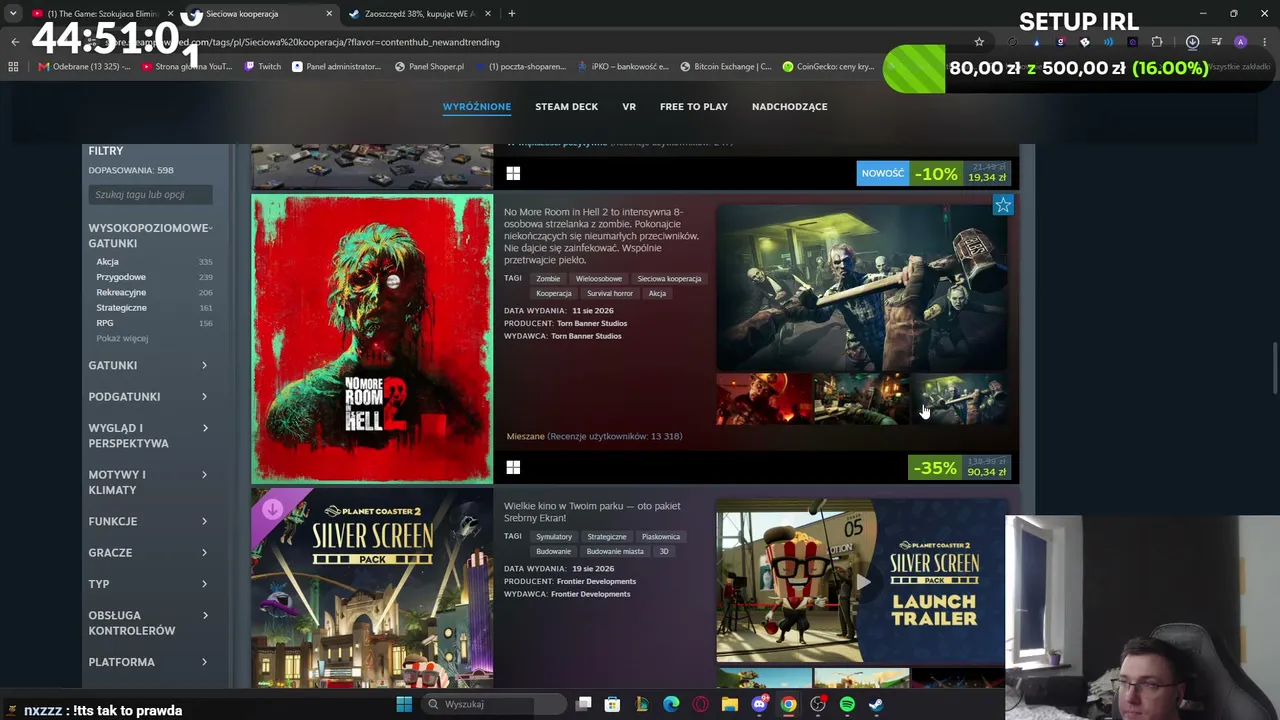Expand the MOTYWY I KLIMATY filter section
The height and width of the screenshot is (720, 1280).
148,482
